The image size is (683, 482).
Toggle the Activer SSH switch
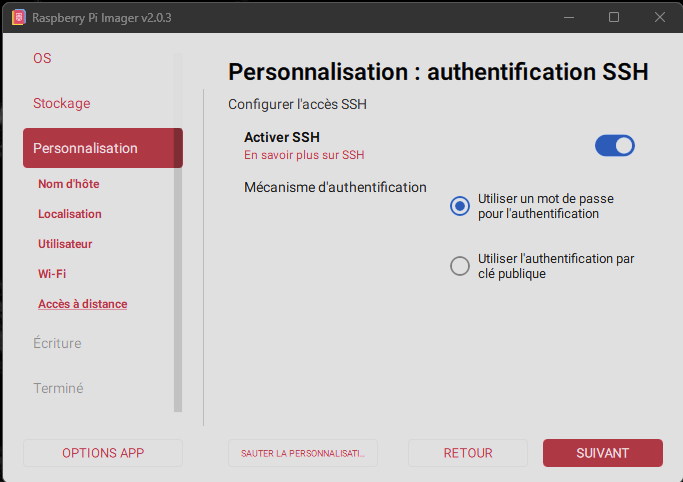614,146
